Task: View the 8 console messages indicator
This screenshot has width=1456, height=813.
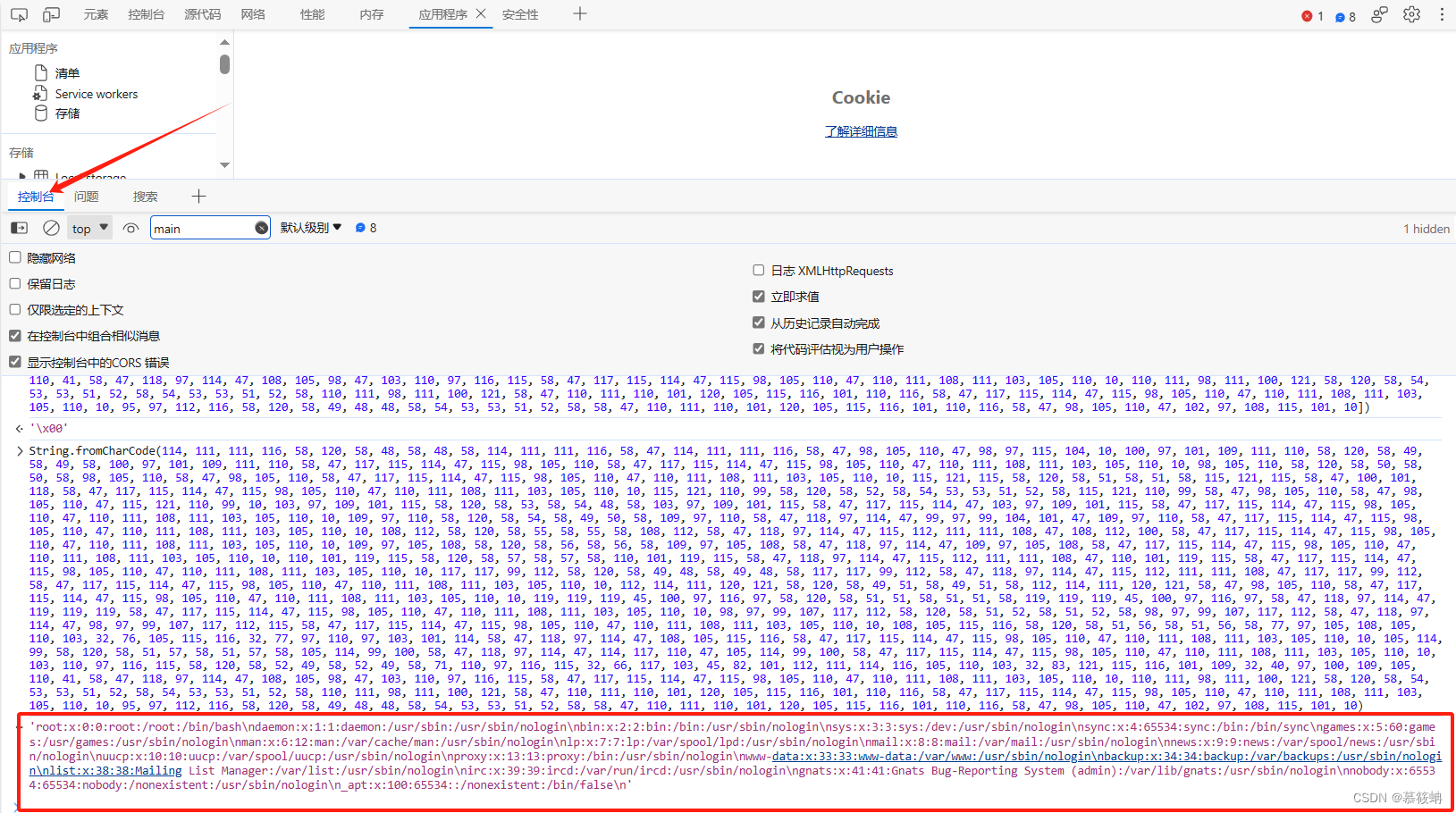Action: tap(365, 227)
